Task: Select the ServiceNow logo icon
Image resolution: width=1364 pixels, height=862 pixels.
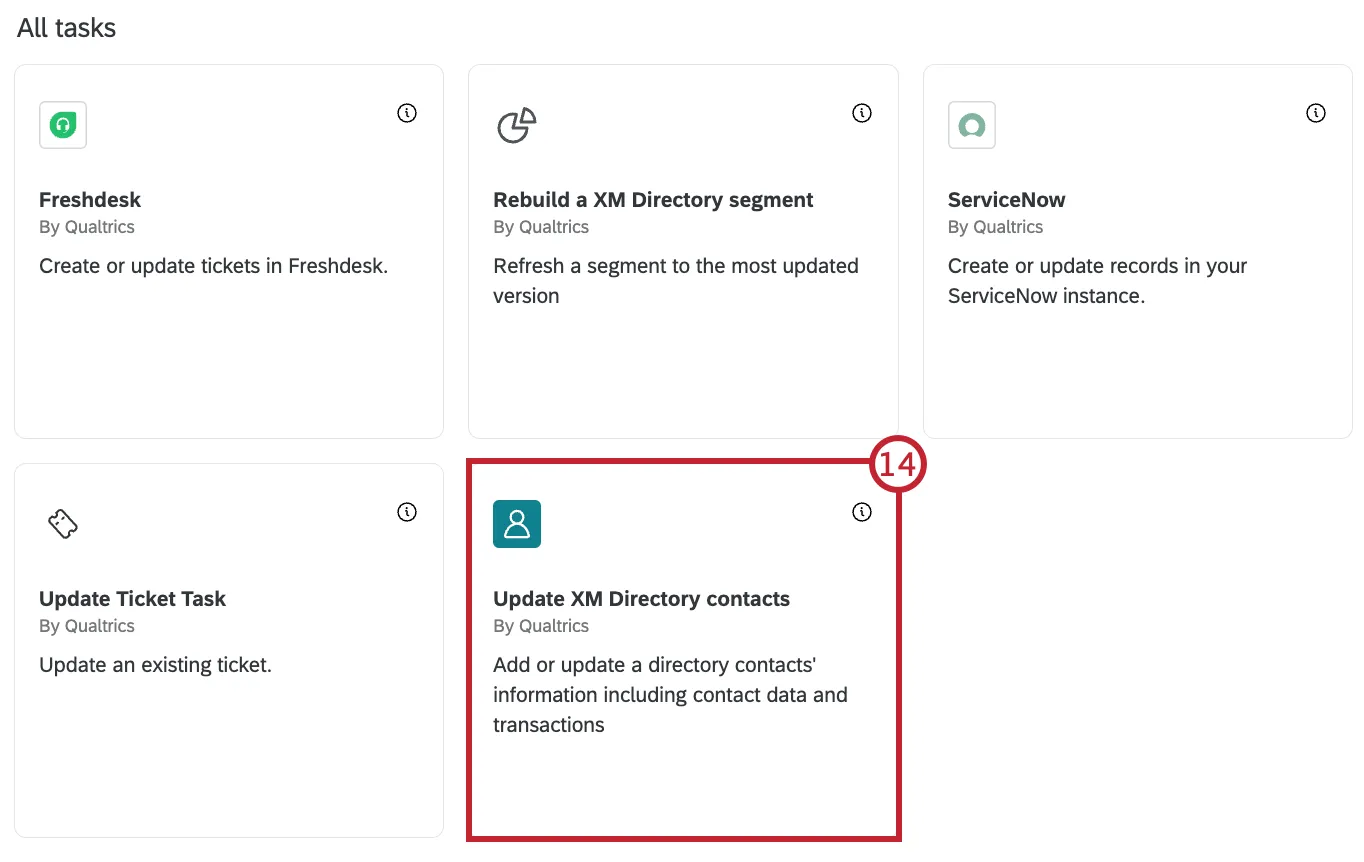Action: tap(971, 124)
